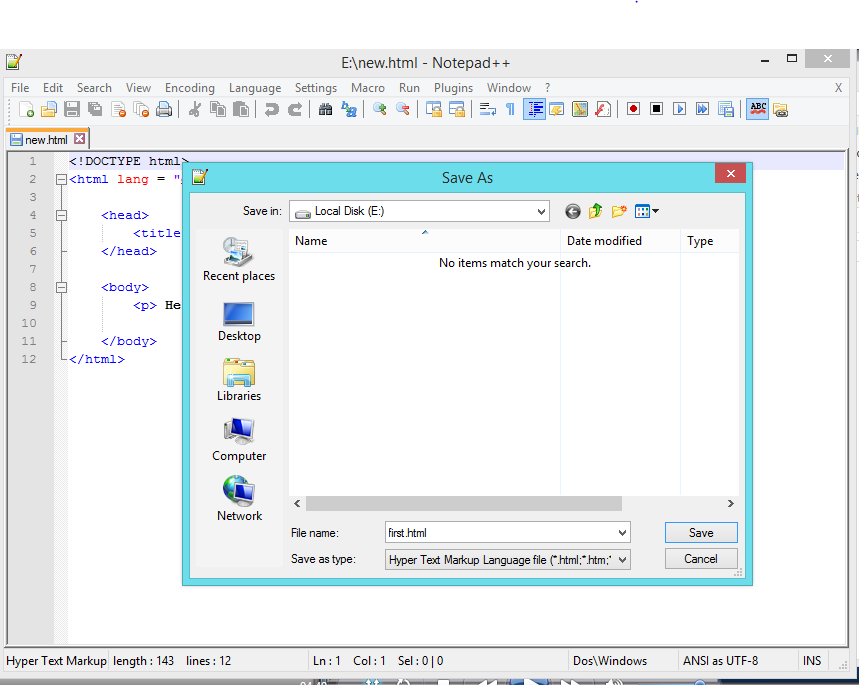Click Synchronize Vertical Scrolling icon
This screenshot has width=859, height=685.
point(433,110)
